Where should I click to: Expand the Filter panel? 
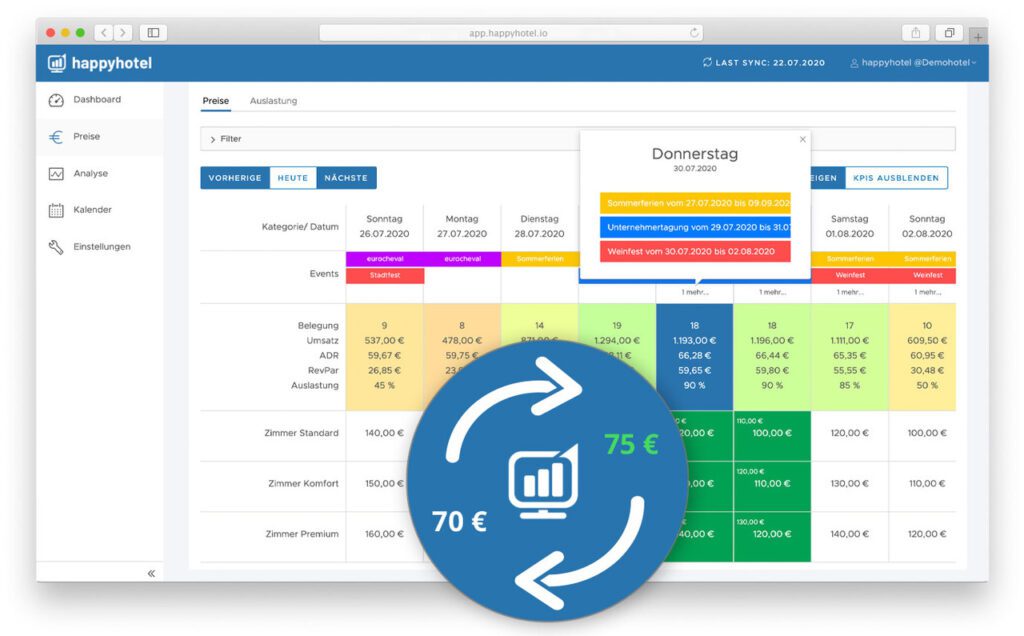(x=212, y=139)
